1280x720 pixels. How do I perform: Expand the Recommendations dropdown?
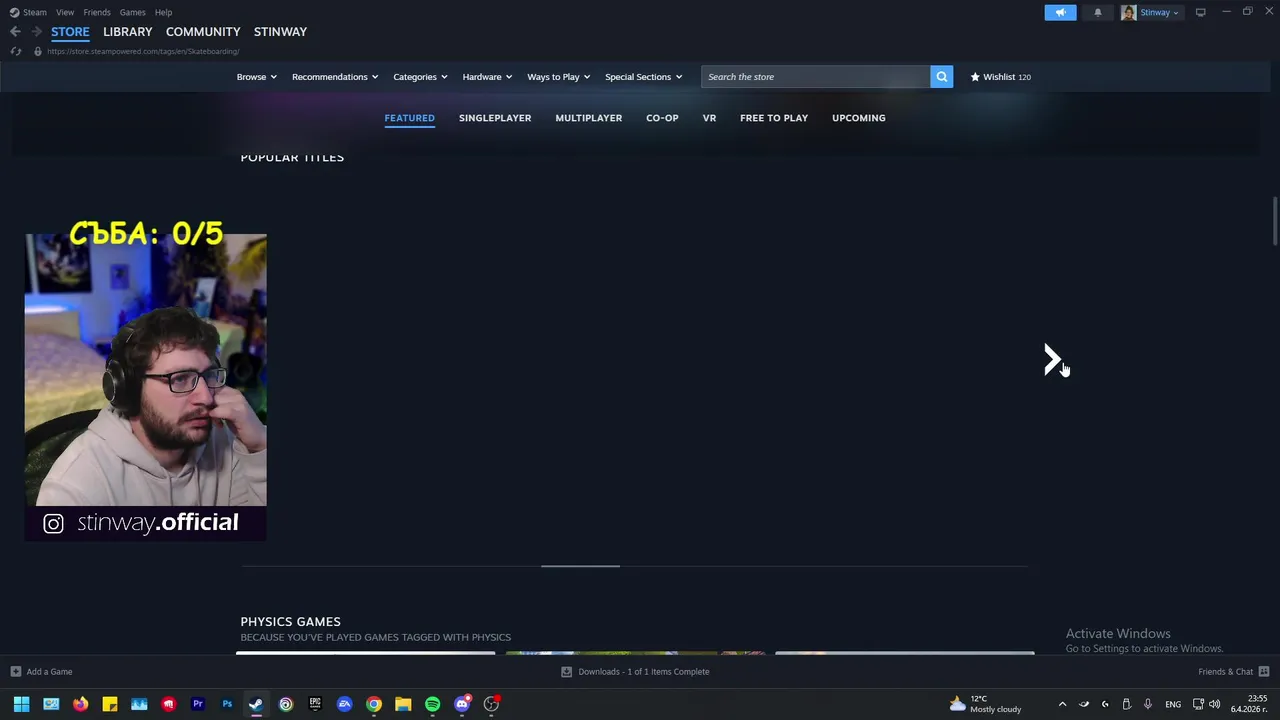coord(335,77)
